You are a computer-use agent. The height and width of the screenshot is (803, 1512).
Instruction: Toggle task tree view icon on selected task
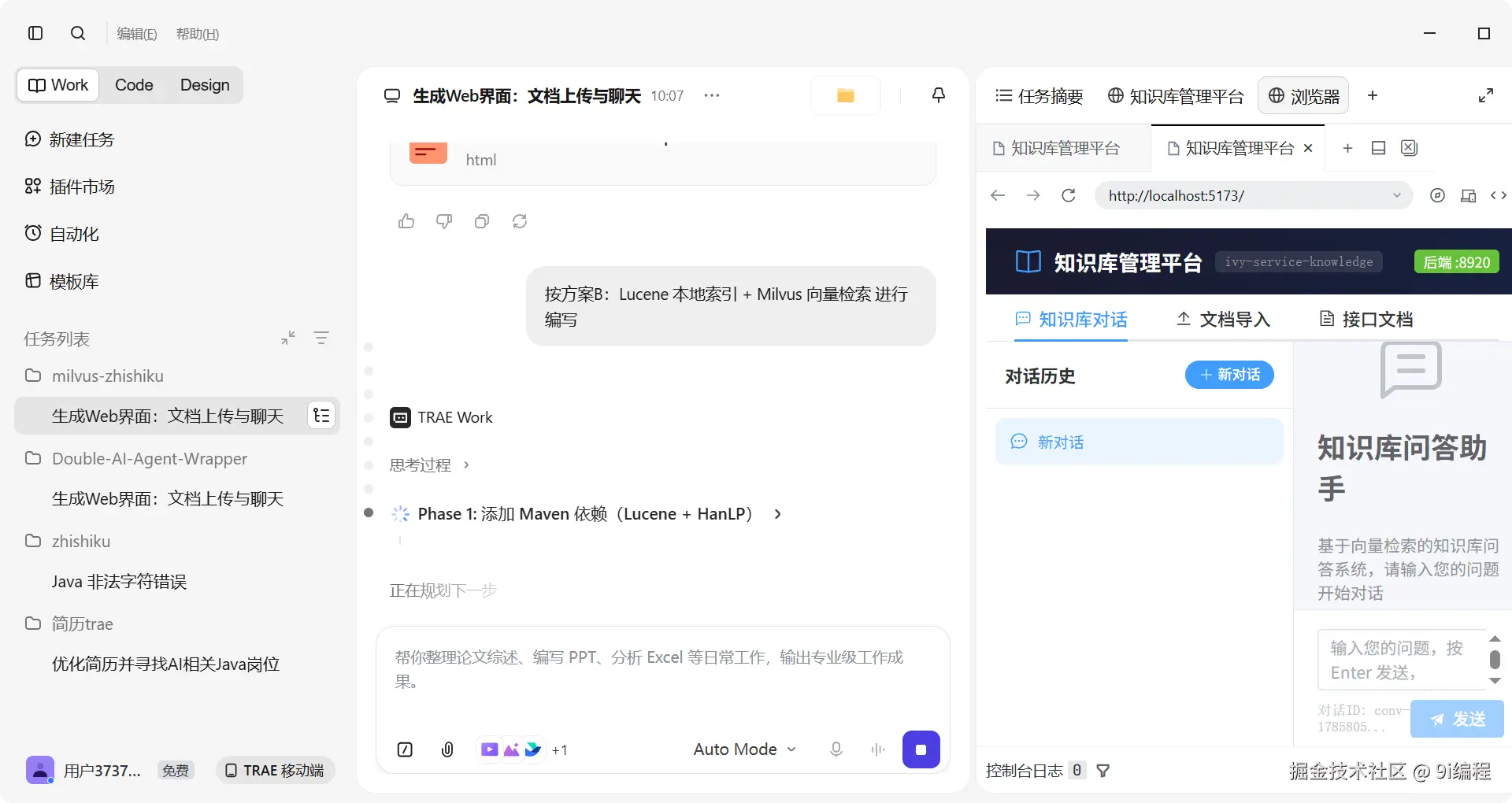[321, 415]
